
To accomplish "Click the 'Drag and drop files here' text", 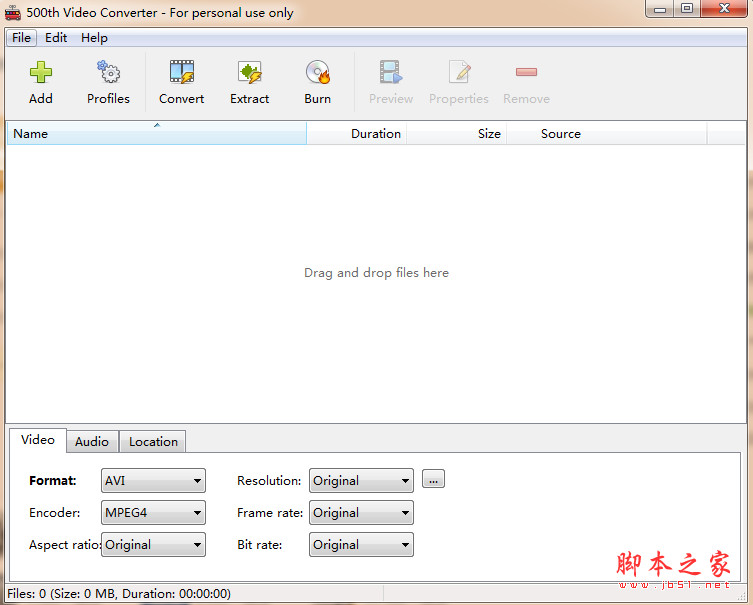I will coord(376,273).
